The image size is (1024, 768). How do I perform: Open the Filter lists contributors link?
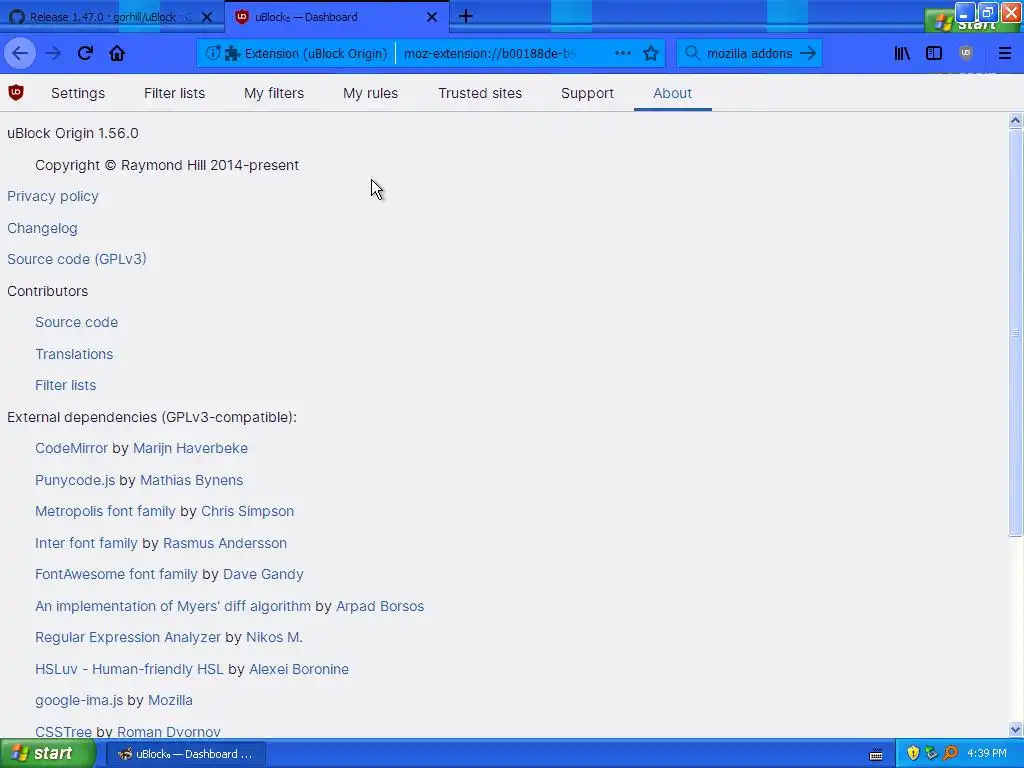65,385
